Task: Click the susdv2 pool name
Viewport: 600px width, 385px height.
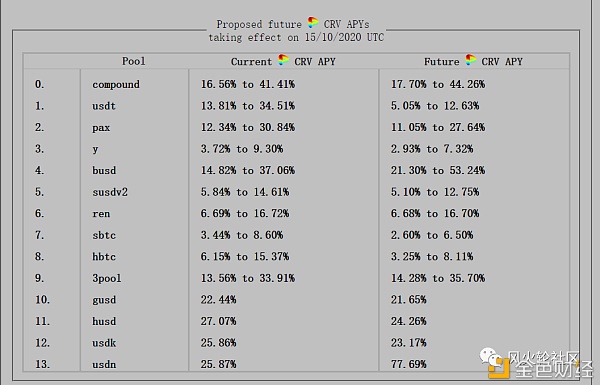Action: pyautogui.click(x=110, y=192)
